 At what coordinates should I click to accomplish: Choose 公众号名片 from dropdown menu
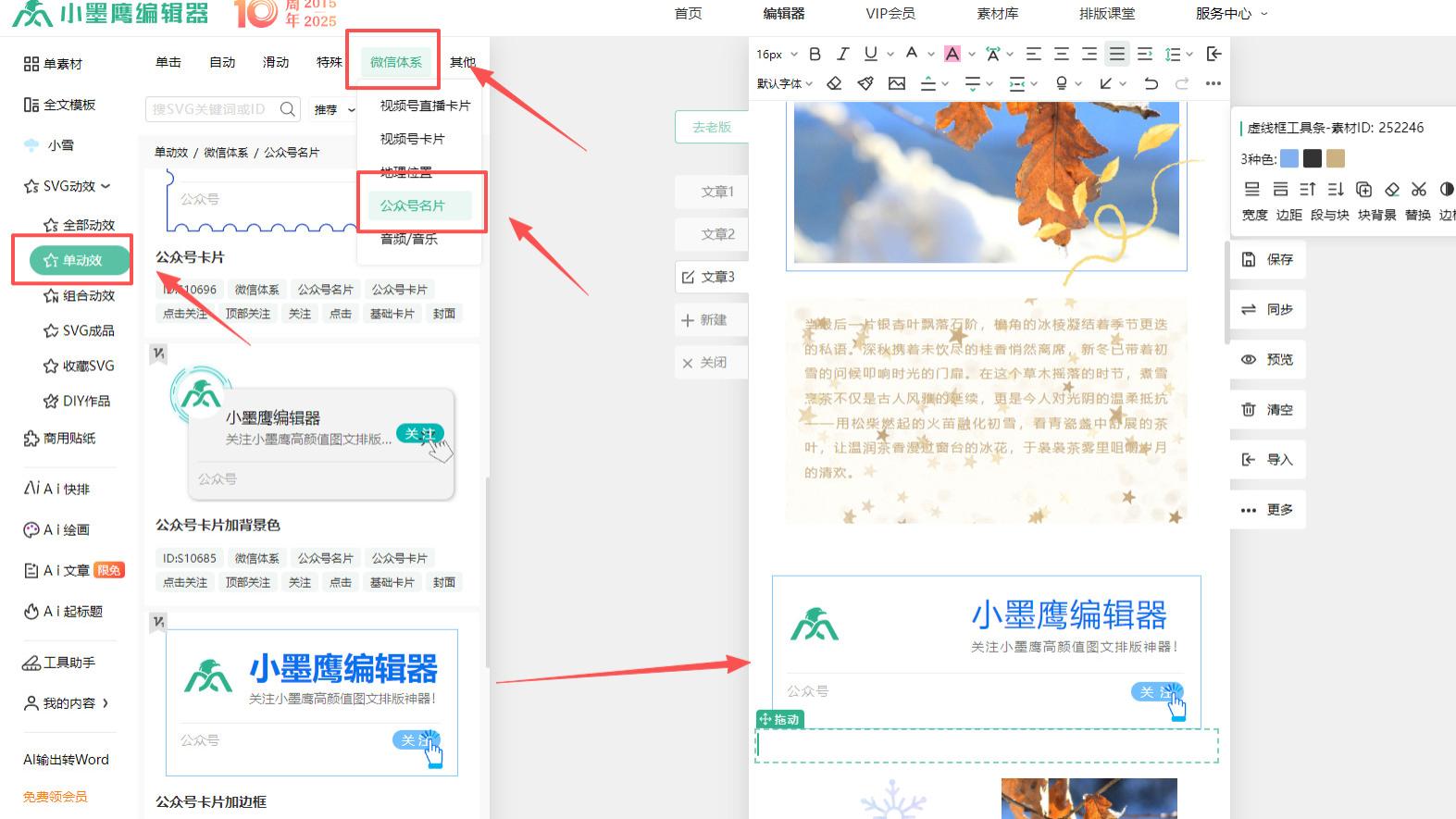413,205
